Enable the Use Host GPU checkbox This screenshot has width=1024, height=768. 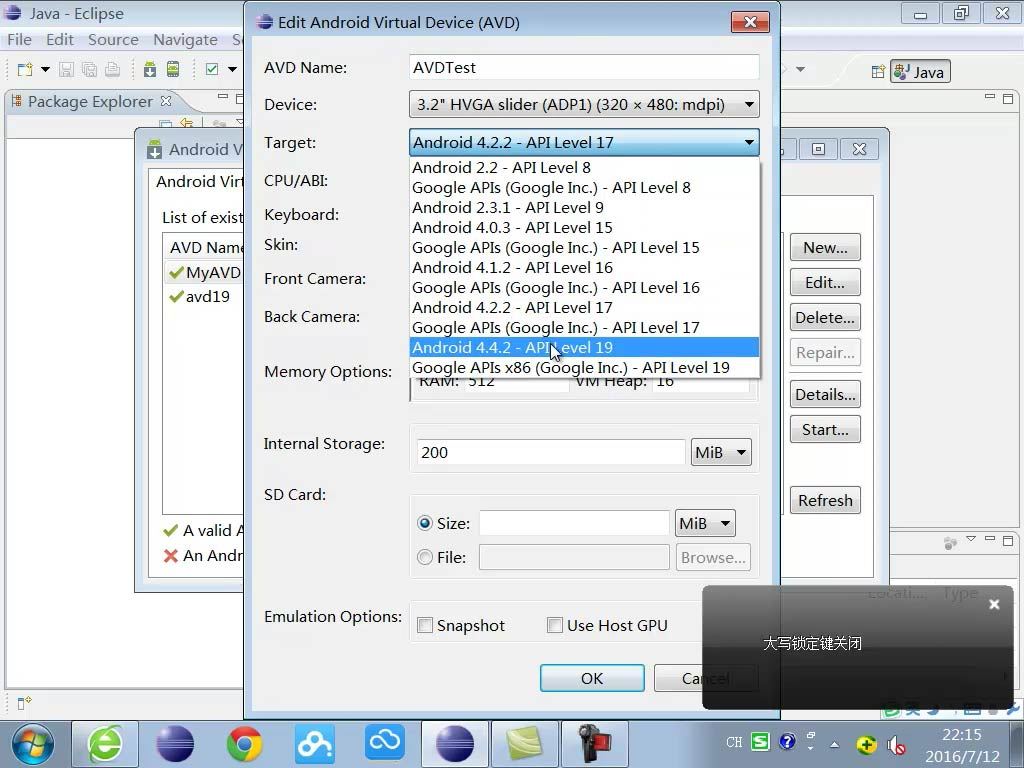point(554,625)
